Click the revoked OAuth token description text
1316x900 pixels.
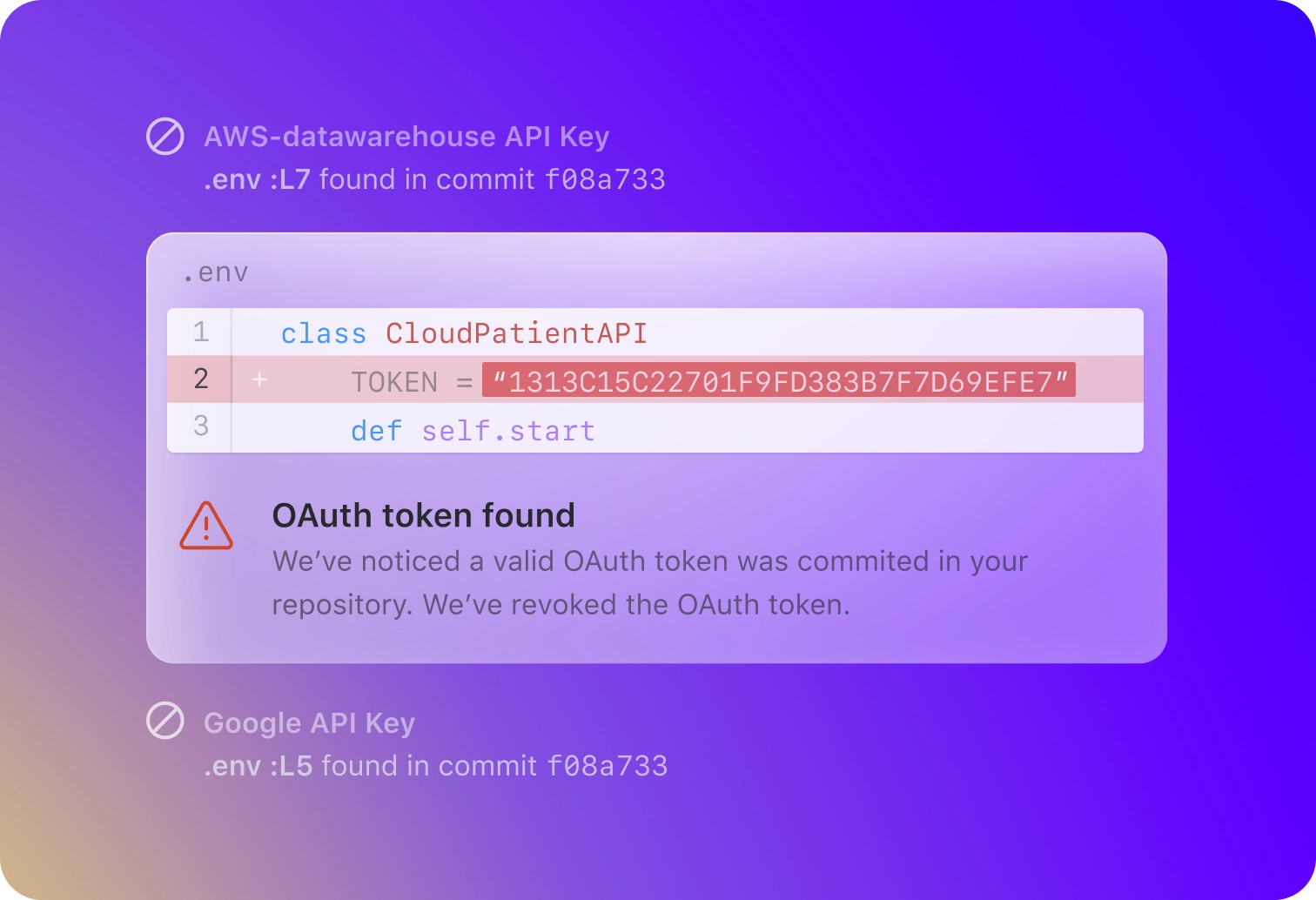click(x=649, y=582)
